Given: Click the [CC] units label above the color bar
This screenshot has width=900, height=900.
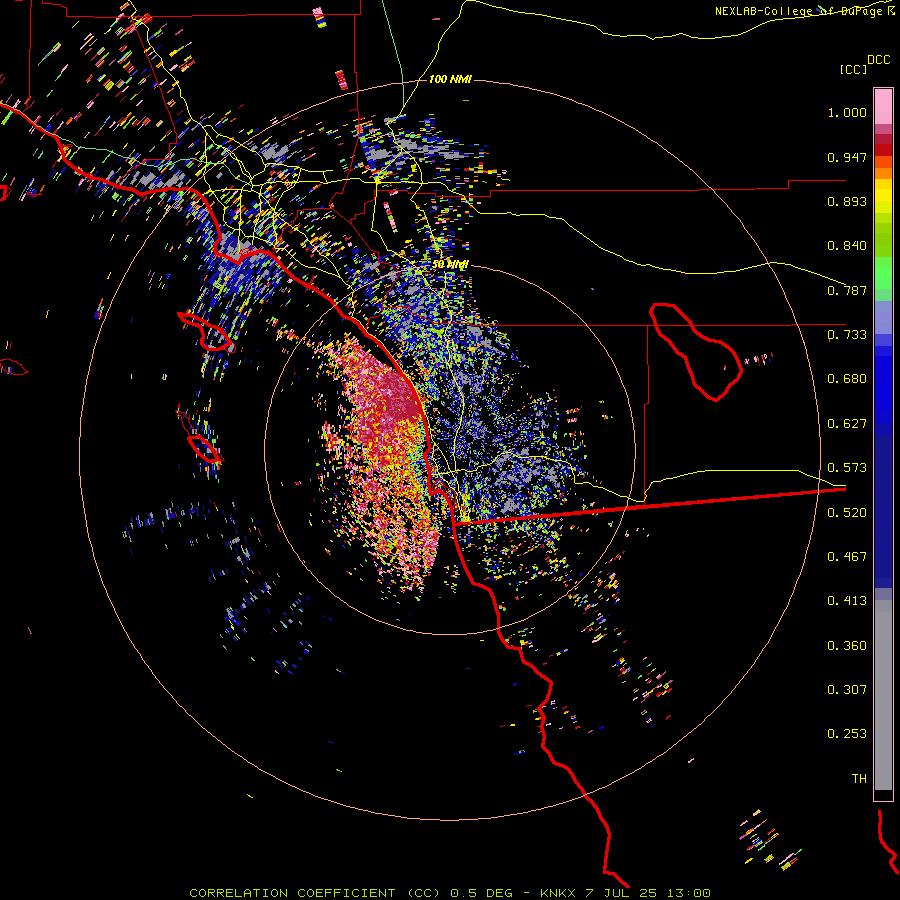Looking at the screenshot, I should coord(853,69).
